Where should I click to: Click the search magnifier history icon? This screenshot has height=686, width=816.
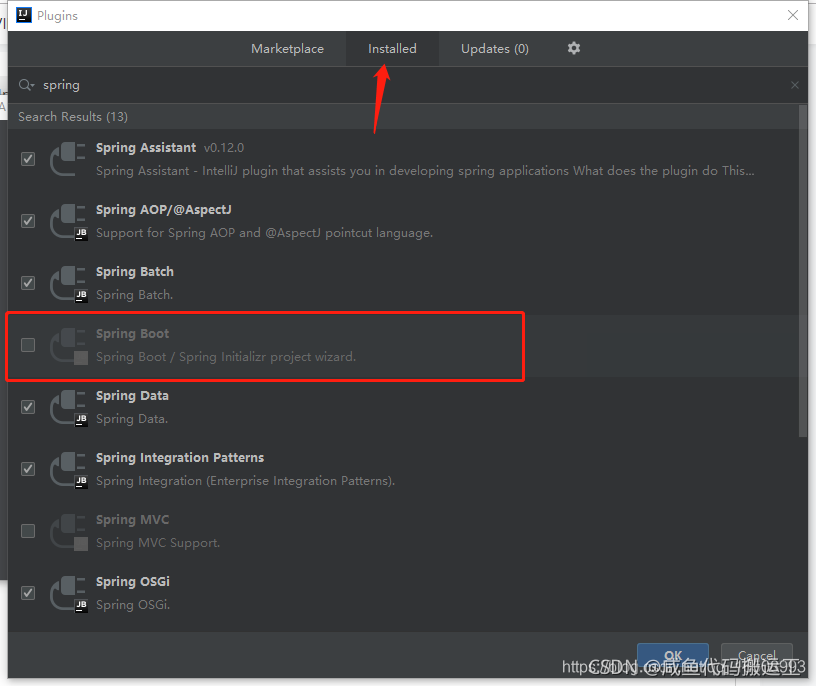tap(26, 85)
